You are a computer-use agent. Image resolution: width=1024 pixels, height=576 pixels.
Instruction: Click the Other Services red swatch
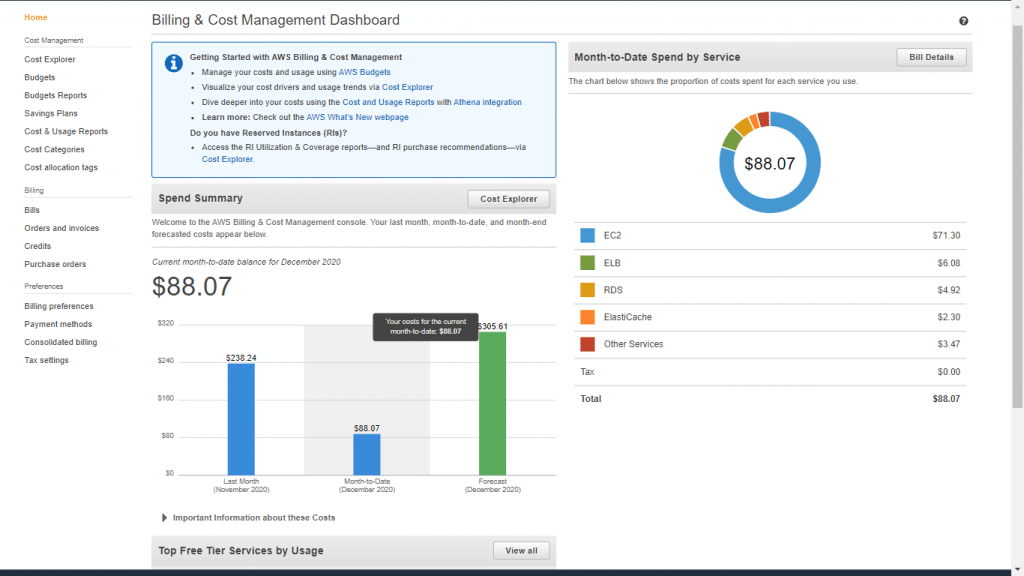(588, 344)
